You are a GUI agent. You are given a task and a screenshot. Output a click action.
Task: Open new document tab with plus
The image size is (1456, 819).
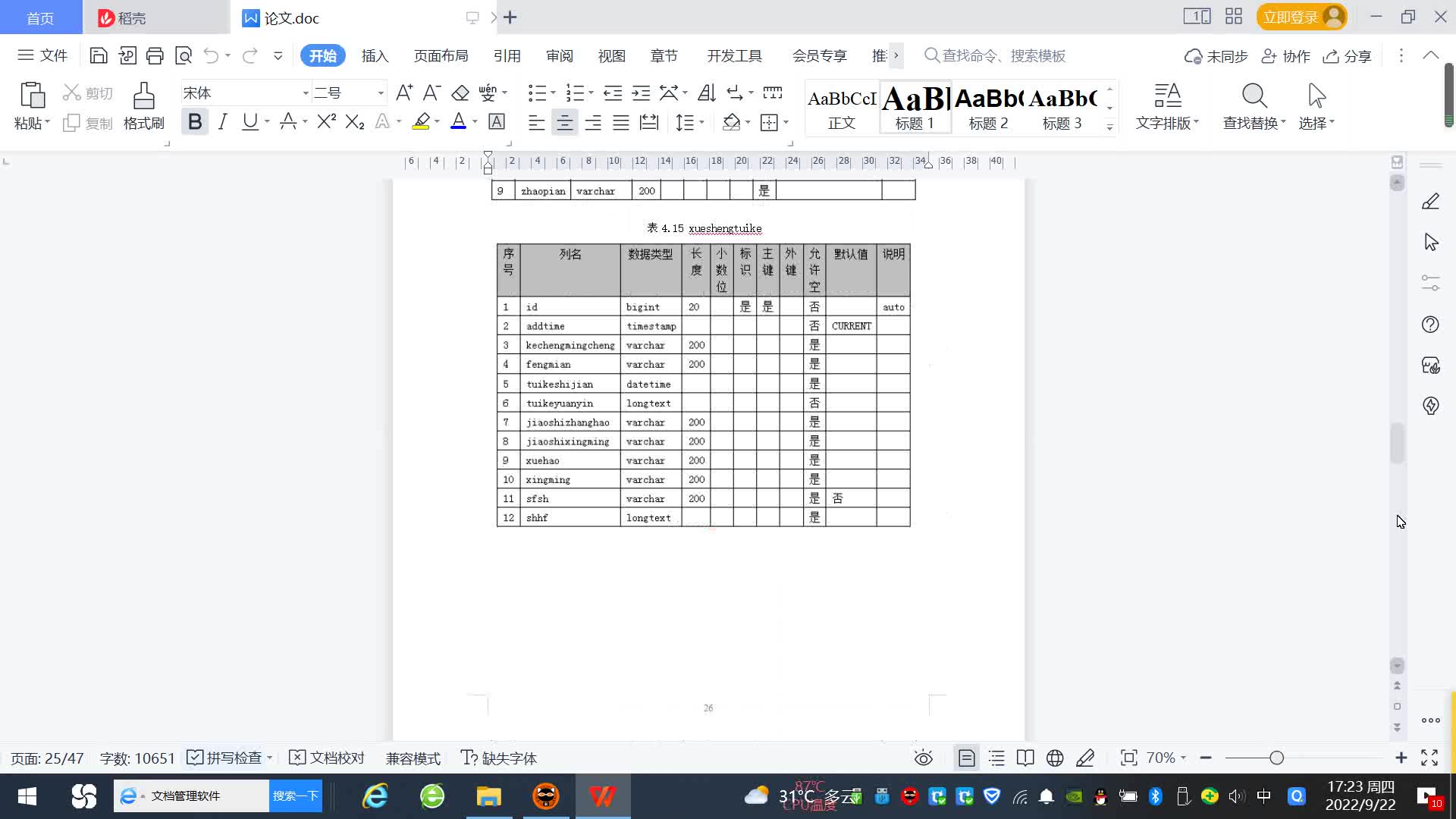(x=510, y=17)
